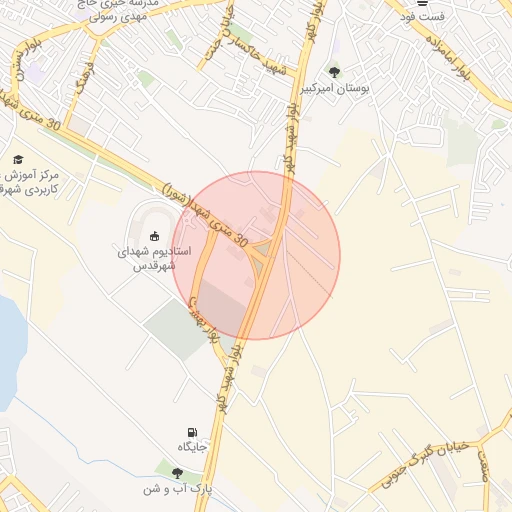Click the فست فود place label

point(422,16)
